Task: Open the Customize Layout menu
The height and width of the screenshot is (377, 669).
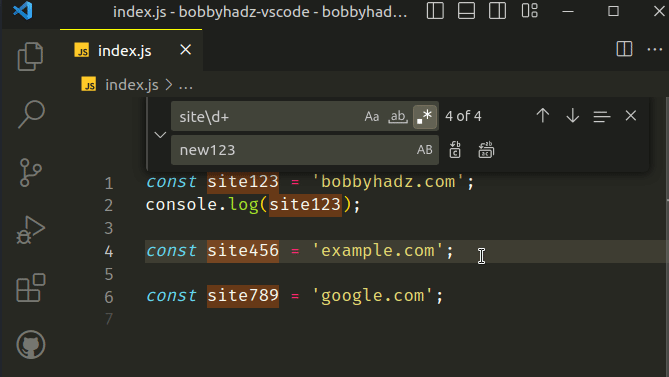Action: pos(529,11)
